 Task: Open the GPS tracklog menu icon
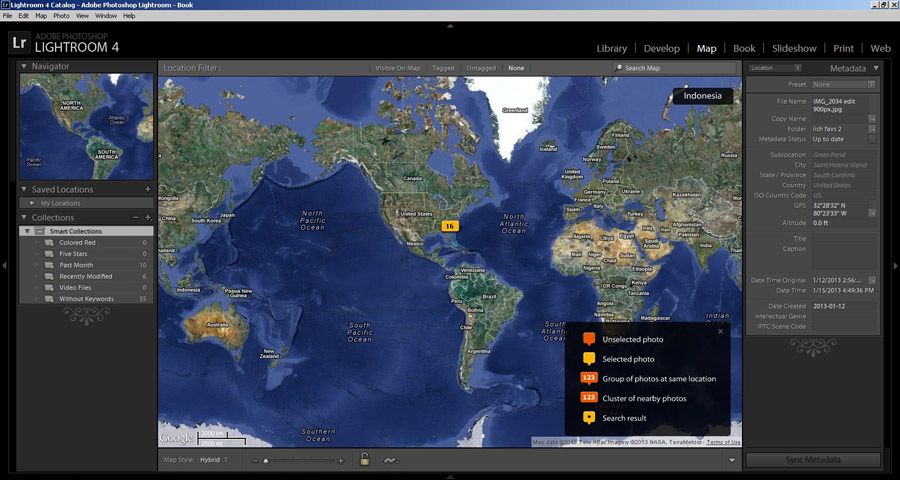coord(391,460)
